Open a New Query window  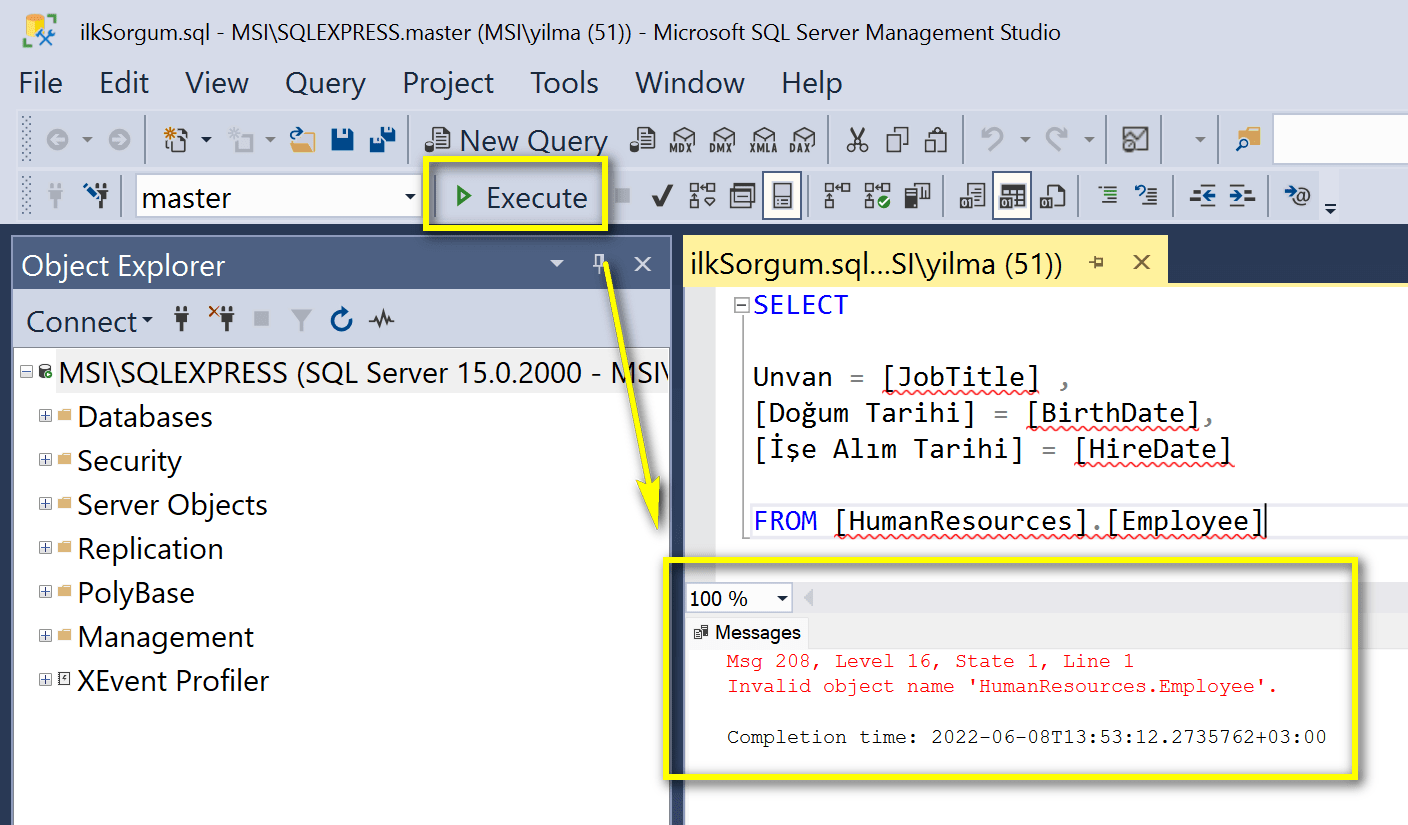(515, 140)
